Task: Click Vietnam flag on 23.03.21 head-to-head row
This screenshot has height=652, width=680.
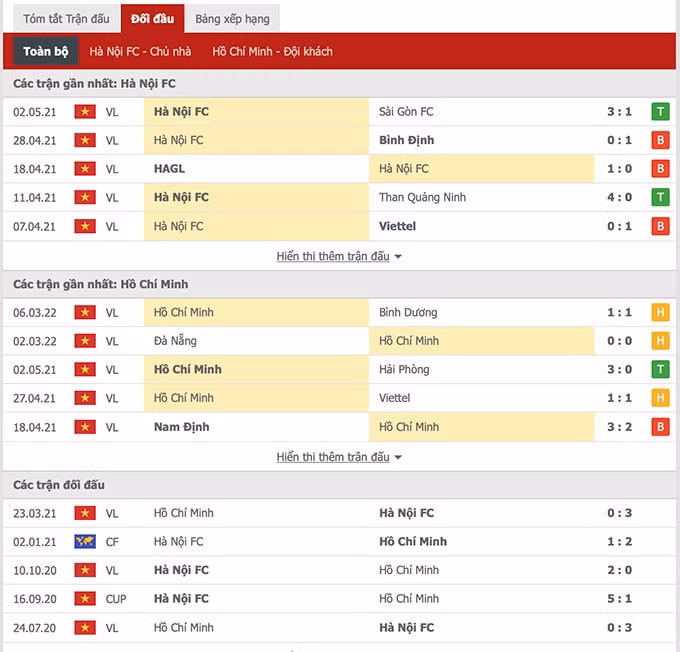Action: 85,513
